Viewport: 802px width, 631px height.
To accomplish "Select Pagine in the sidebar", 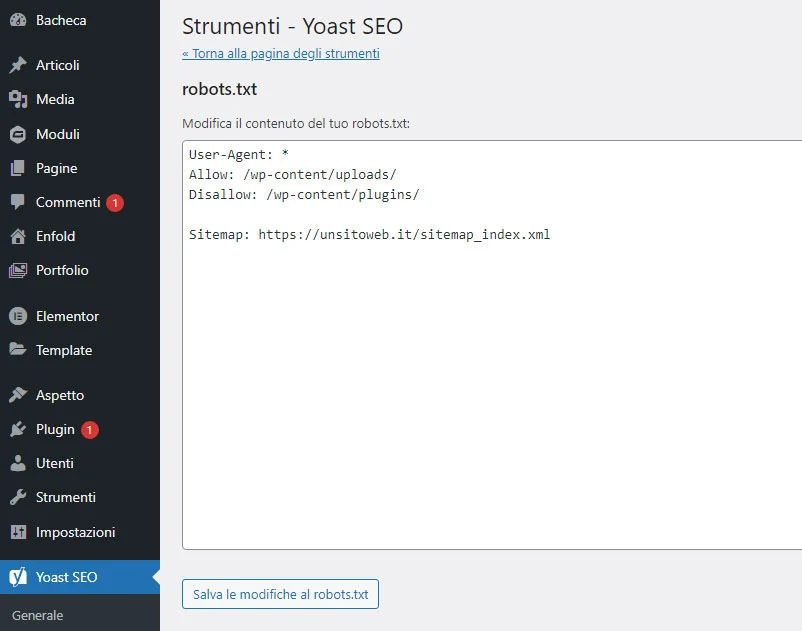I will coord(56,168).
